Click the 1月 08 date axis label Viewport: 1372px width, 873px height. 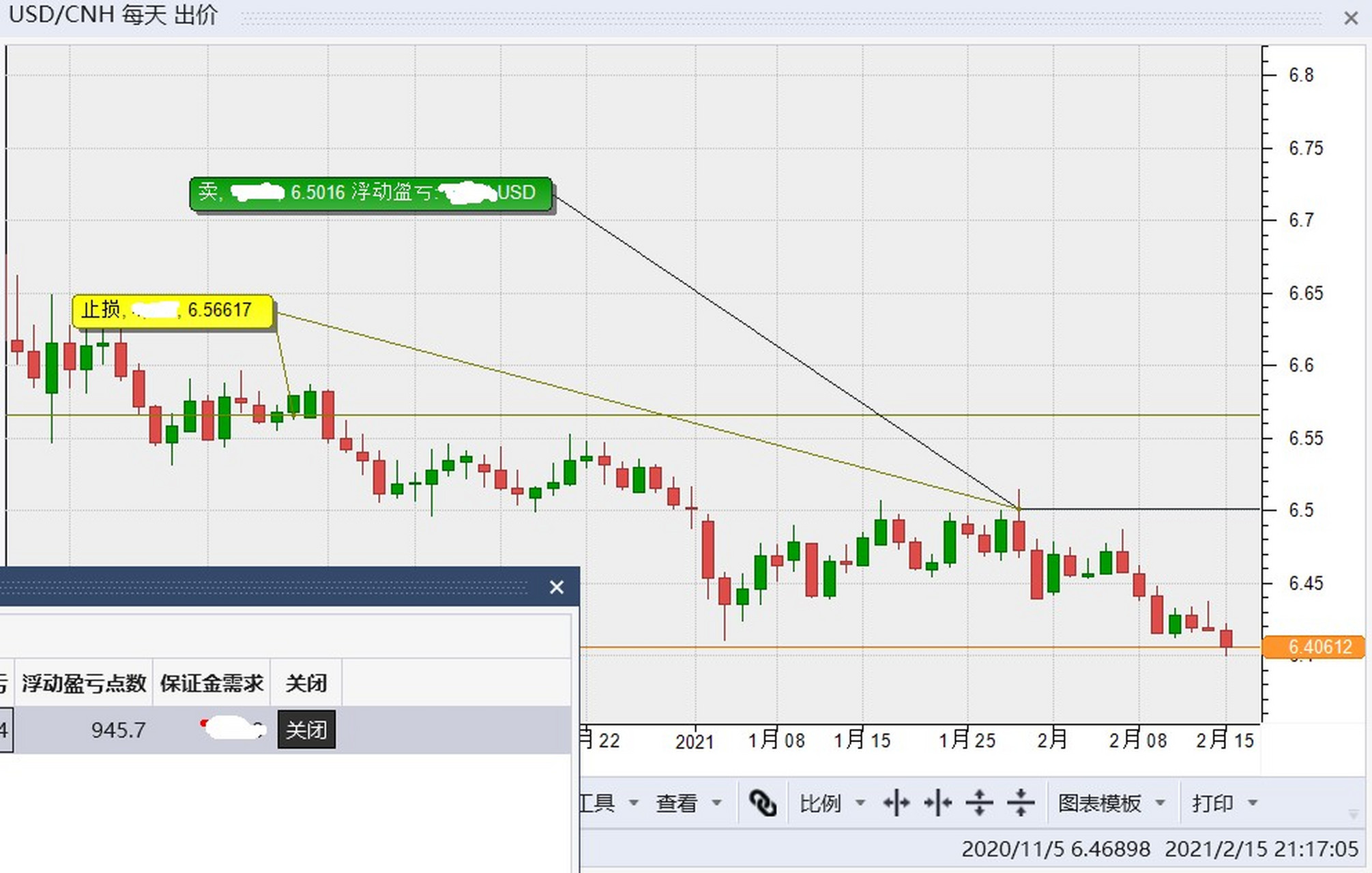776,740
